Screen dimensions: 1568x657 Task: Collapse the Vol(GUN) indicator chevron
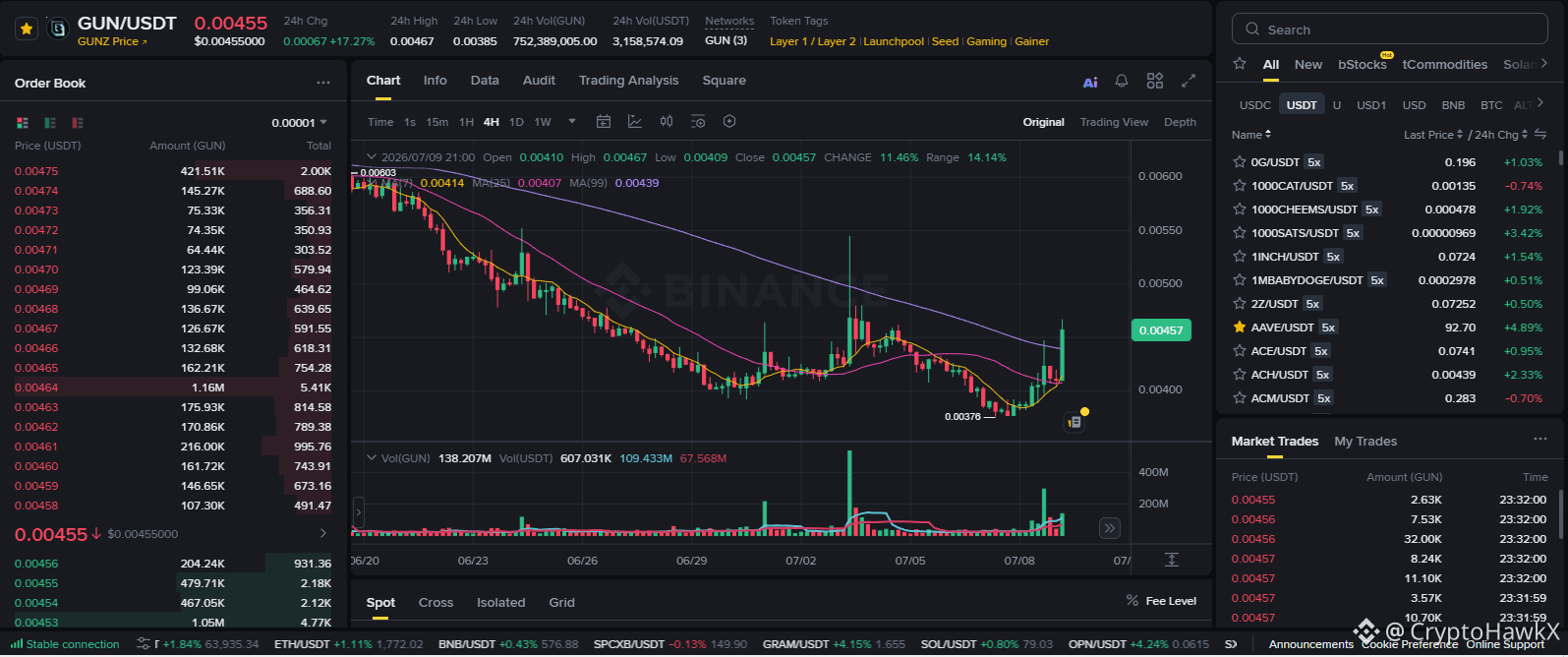tap(372, 458)
